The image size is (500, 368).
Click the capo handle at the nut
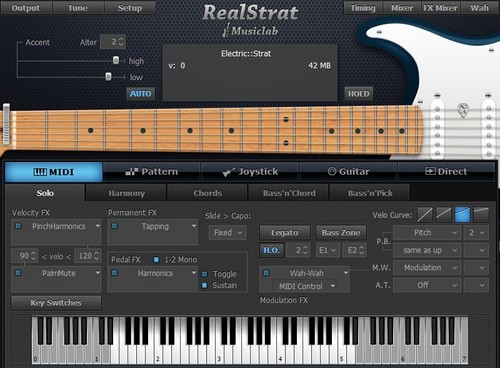click(x=6, y=124)
